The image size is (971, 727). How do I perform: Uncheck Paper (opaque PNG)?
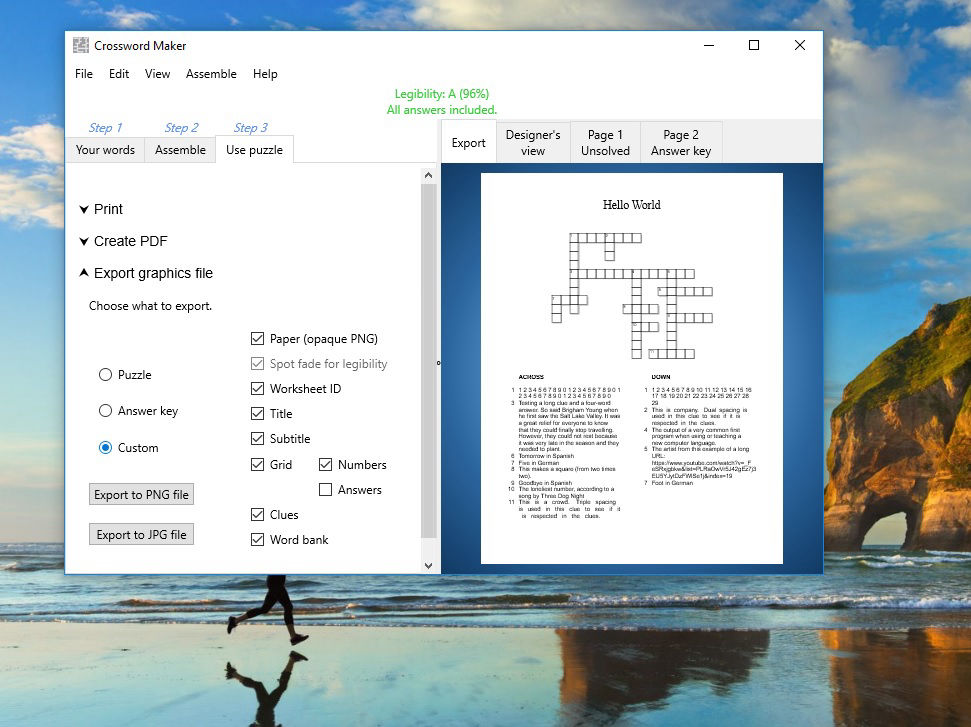click(259, 338)
